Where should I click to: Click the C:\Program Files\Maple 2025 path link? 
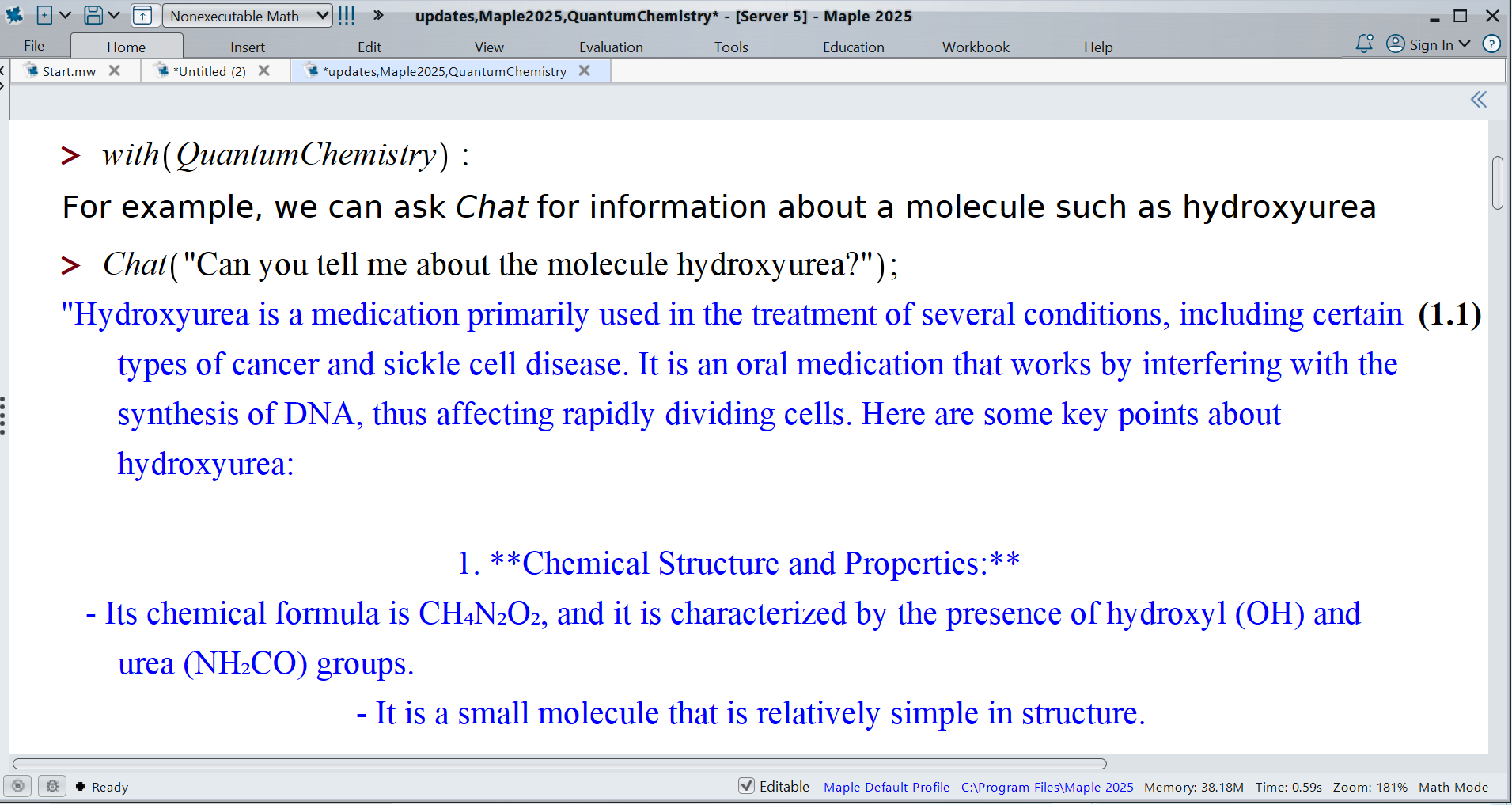tap(1047, 787)
